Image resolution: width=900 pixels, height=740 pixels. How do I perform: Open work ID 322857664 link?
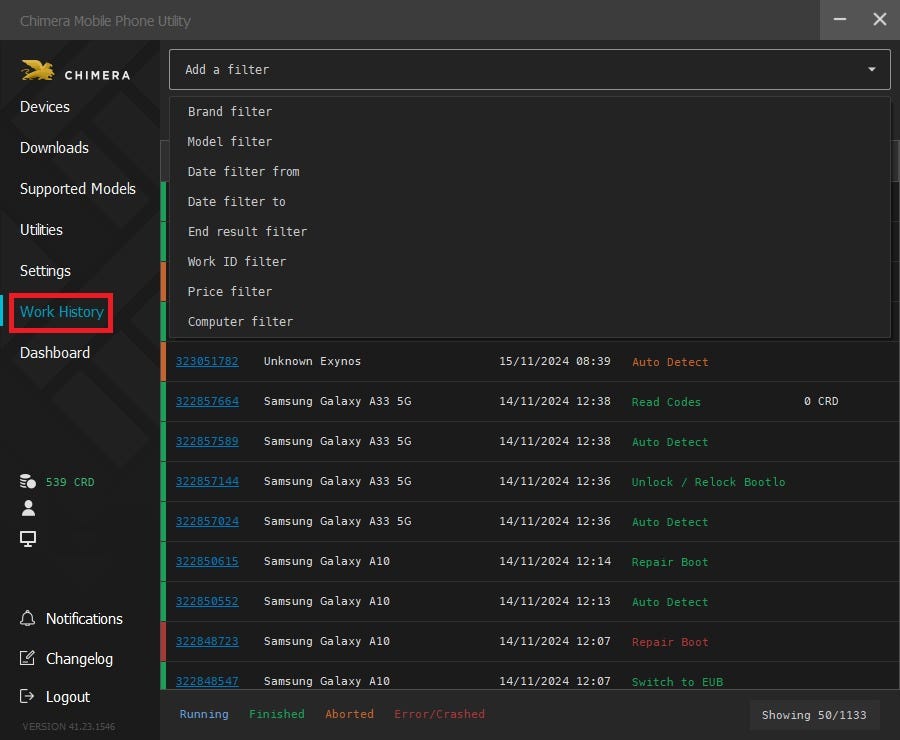tap(207, 401)
